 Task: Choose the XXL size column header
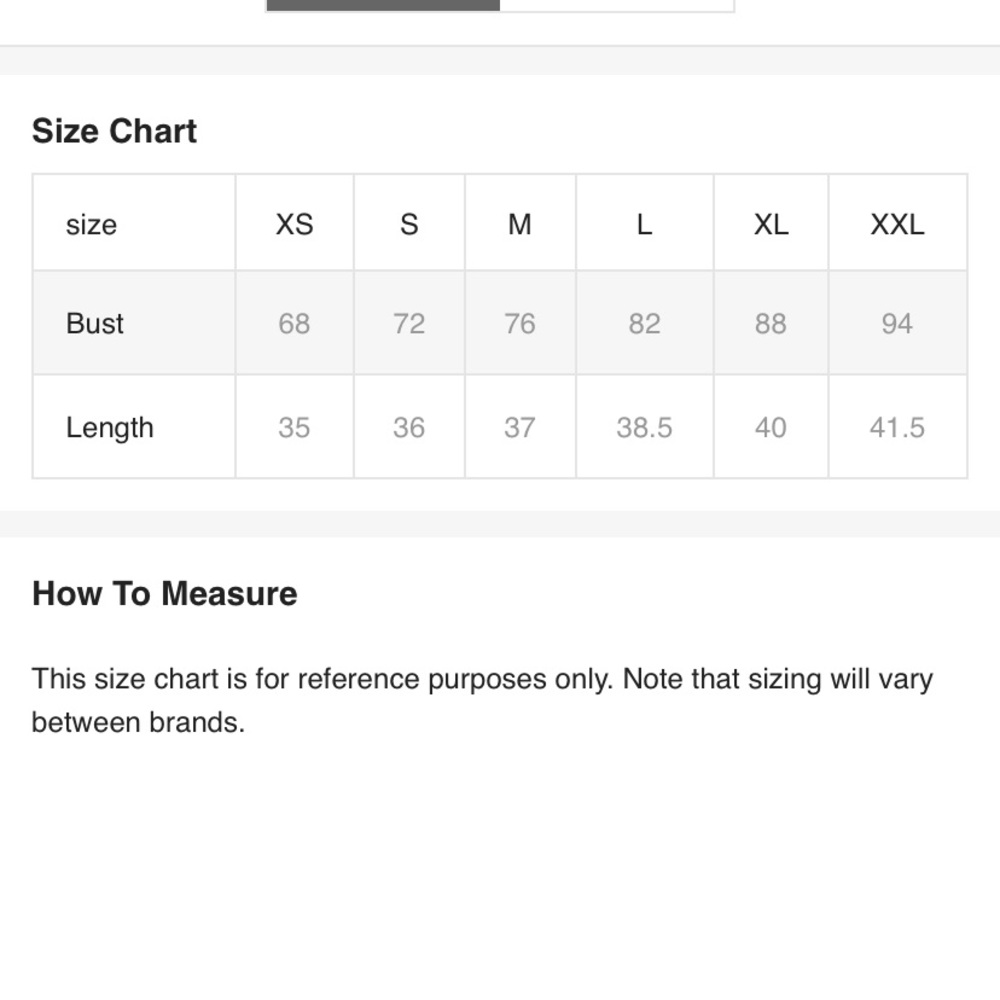(897, 223)
